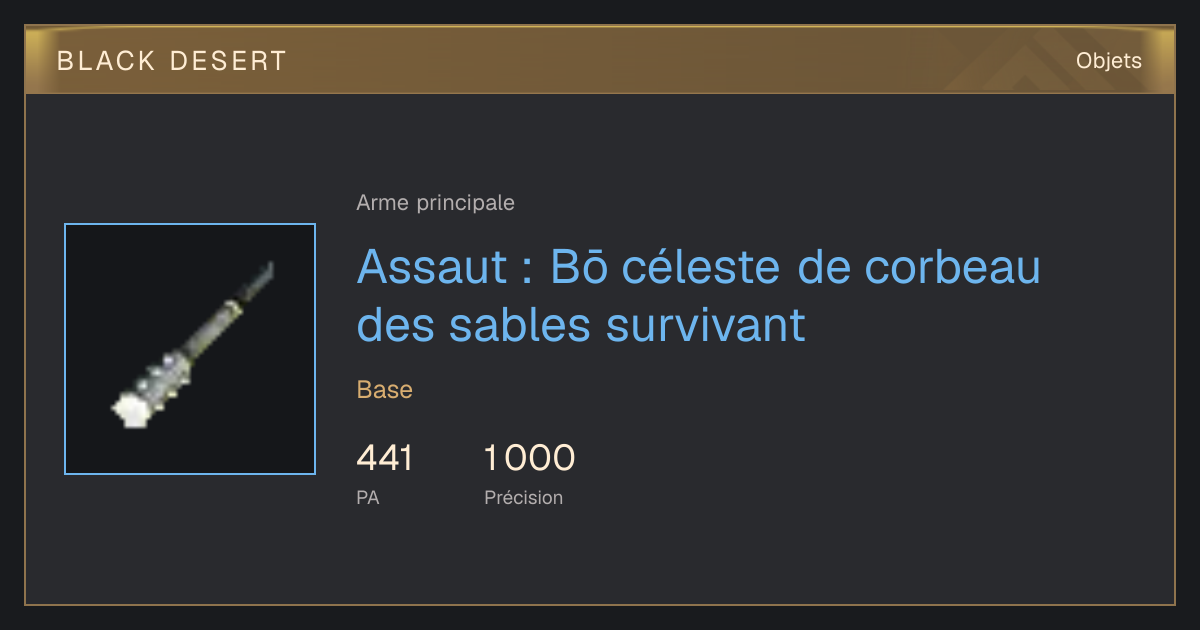
Task: Click the 'des sables survivant' title line
Action: (581, 324)
